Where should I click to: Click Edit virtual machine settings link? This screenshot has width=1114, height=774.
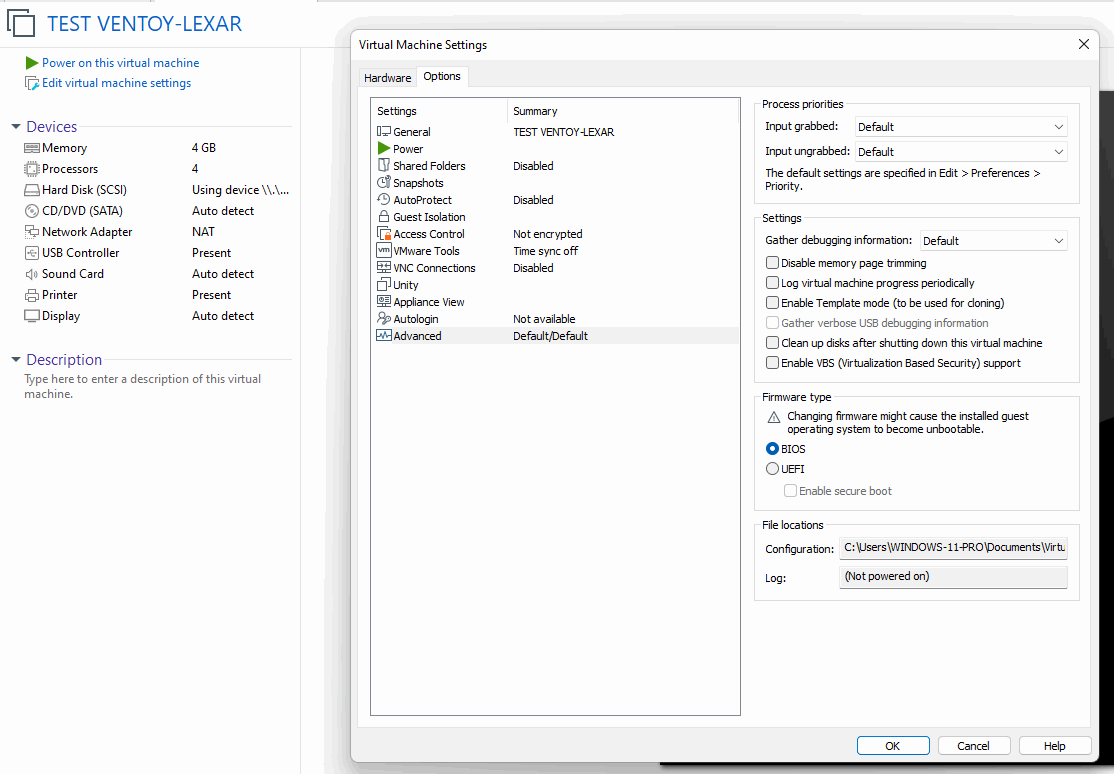pyautogui.click(x=117, y=83)
